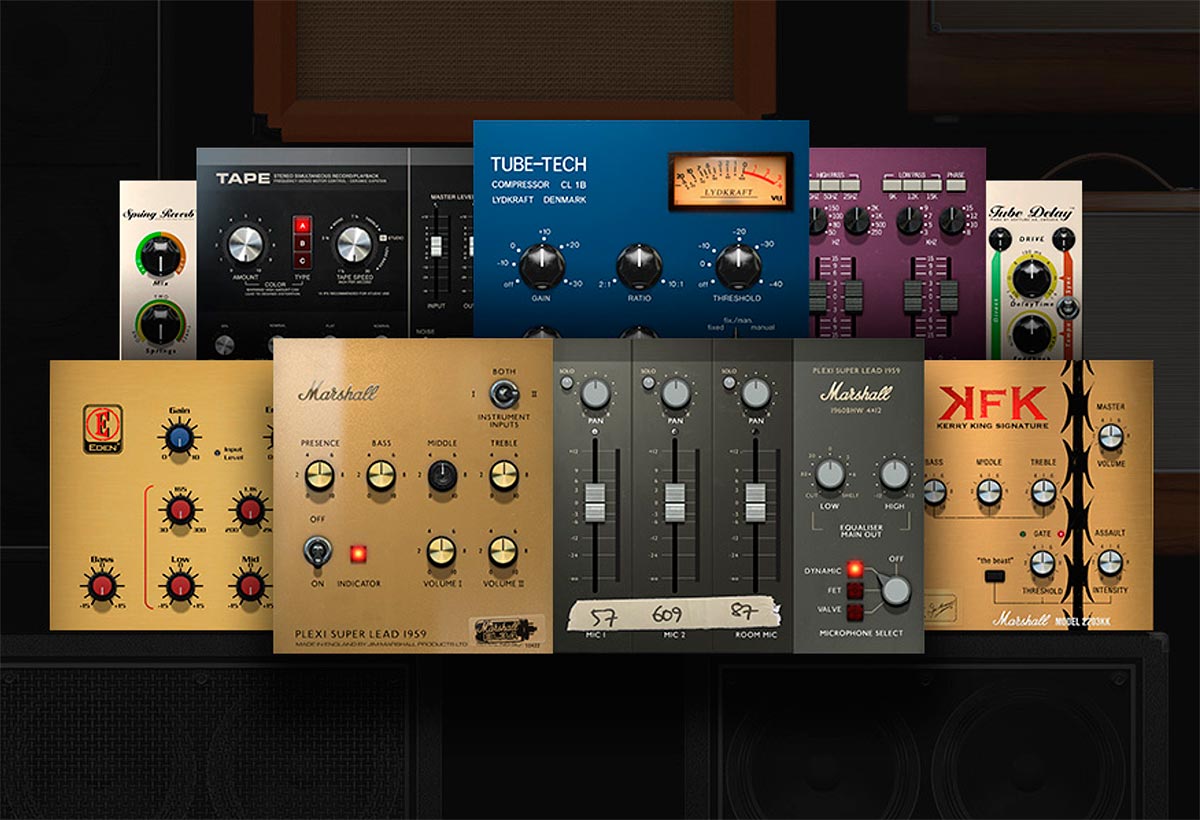Click the Tape Master Level Input fader
Image resolution: width=1200 pixels, height=820 pixels.
[435, 247]
